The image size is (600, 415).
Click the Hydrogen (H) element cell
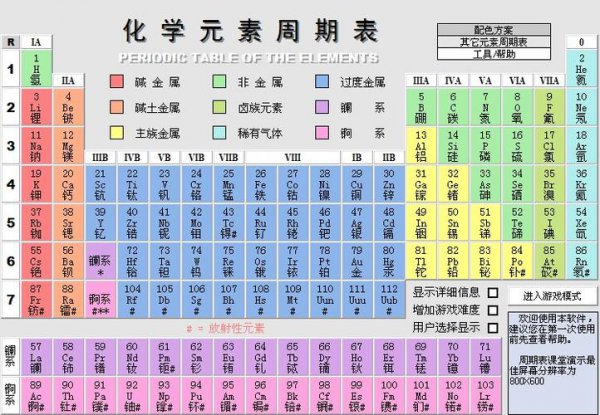point(36,70)
